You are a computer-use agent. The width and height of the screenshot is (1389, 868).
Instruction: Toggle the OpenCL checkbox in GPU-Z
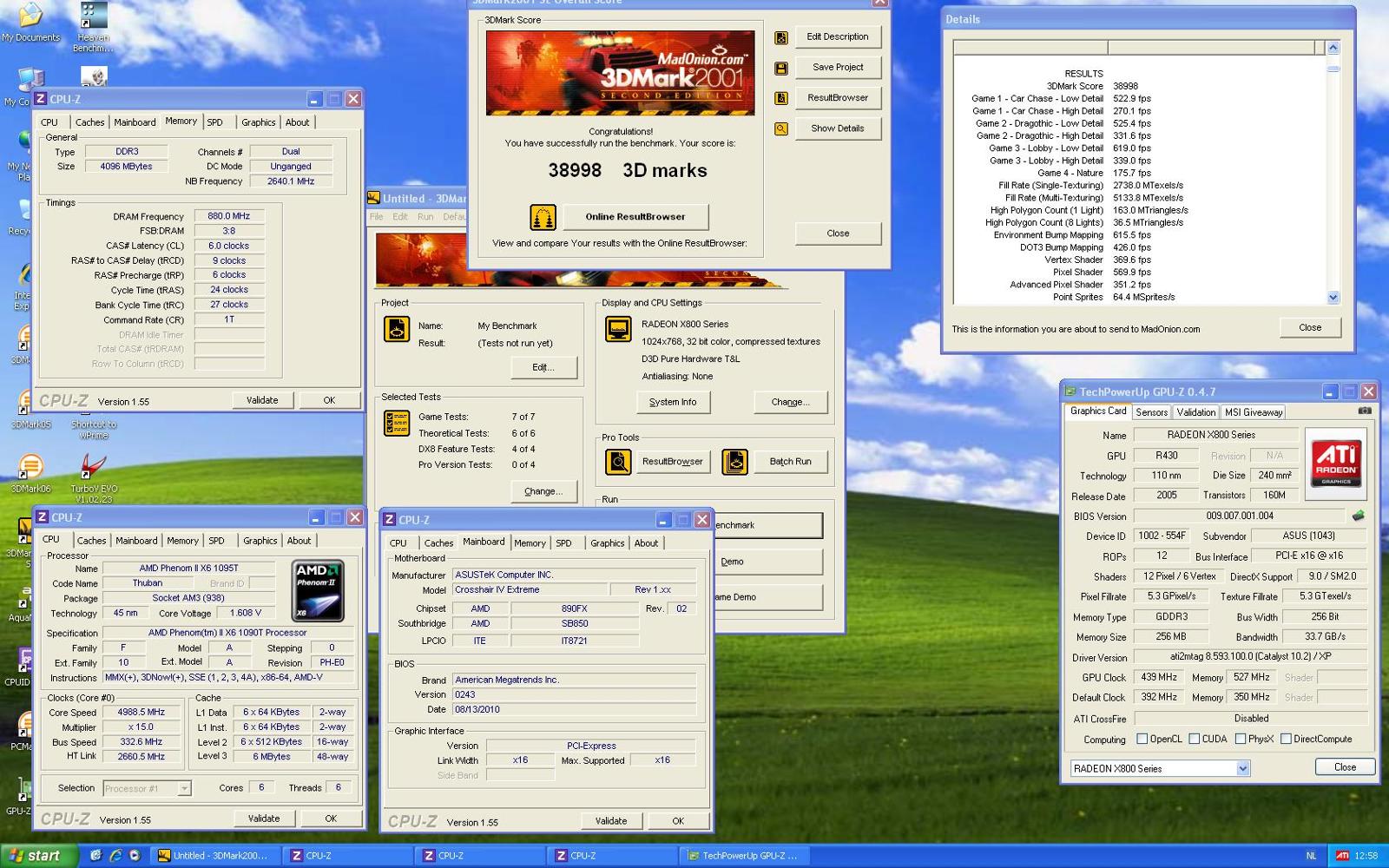[x=1142, y=740]
